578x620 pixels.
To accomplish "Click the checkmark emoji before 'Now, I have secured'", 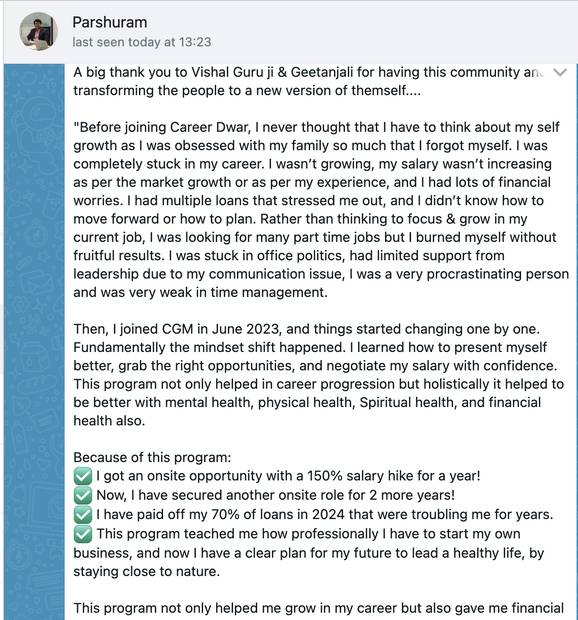I will point(83,495).
